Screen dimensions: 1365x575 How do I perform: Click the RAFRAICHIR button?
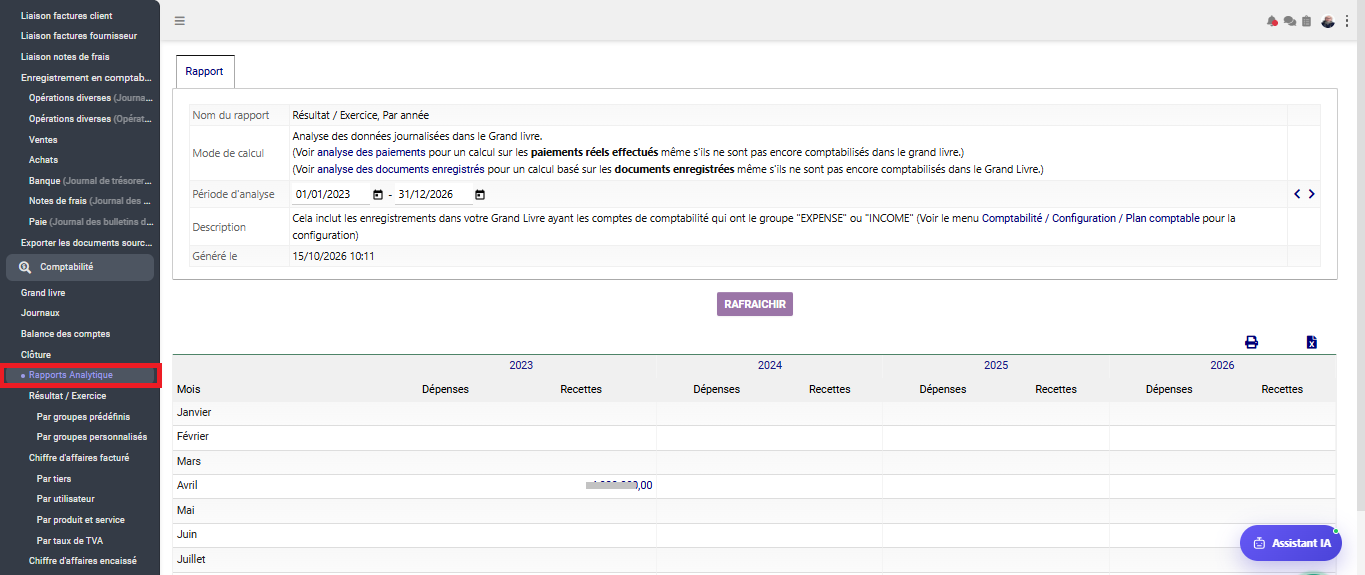click(755, 304)
